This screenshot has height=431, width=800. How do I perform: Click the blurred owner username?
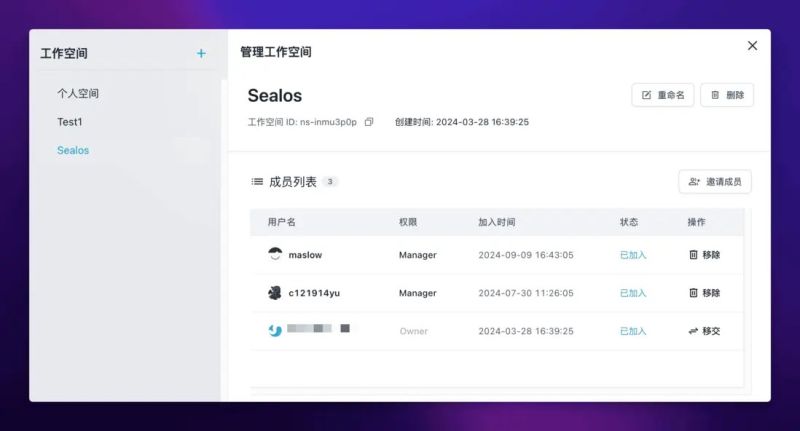(318, 328)
